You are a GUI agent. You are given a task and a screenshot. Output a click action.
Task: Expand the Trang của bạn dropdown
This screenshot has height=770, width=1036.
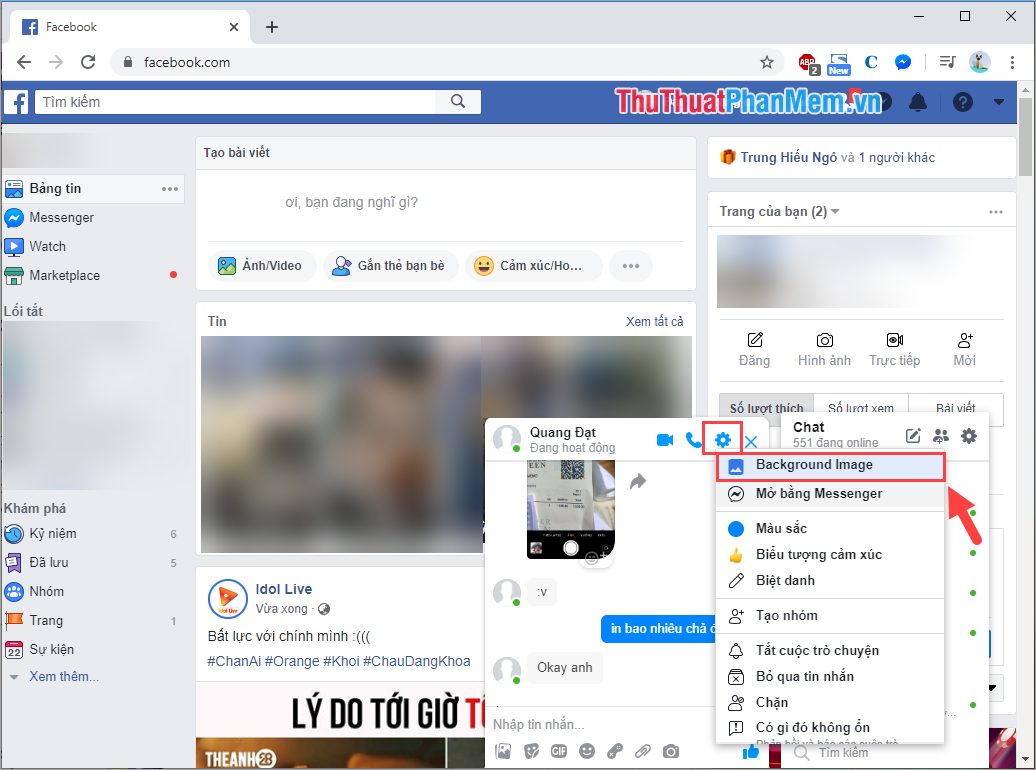[x=836, y=210]
